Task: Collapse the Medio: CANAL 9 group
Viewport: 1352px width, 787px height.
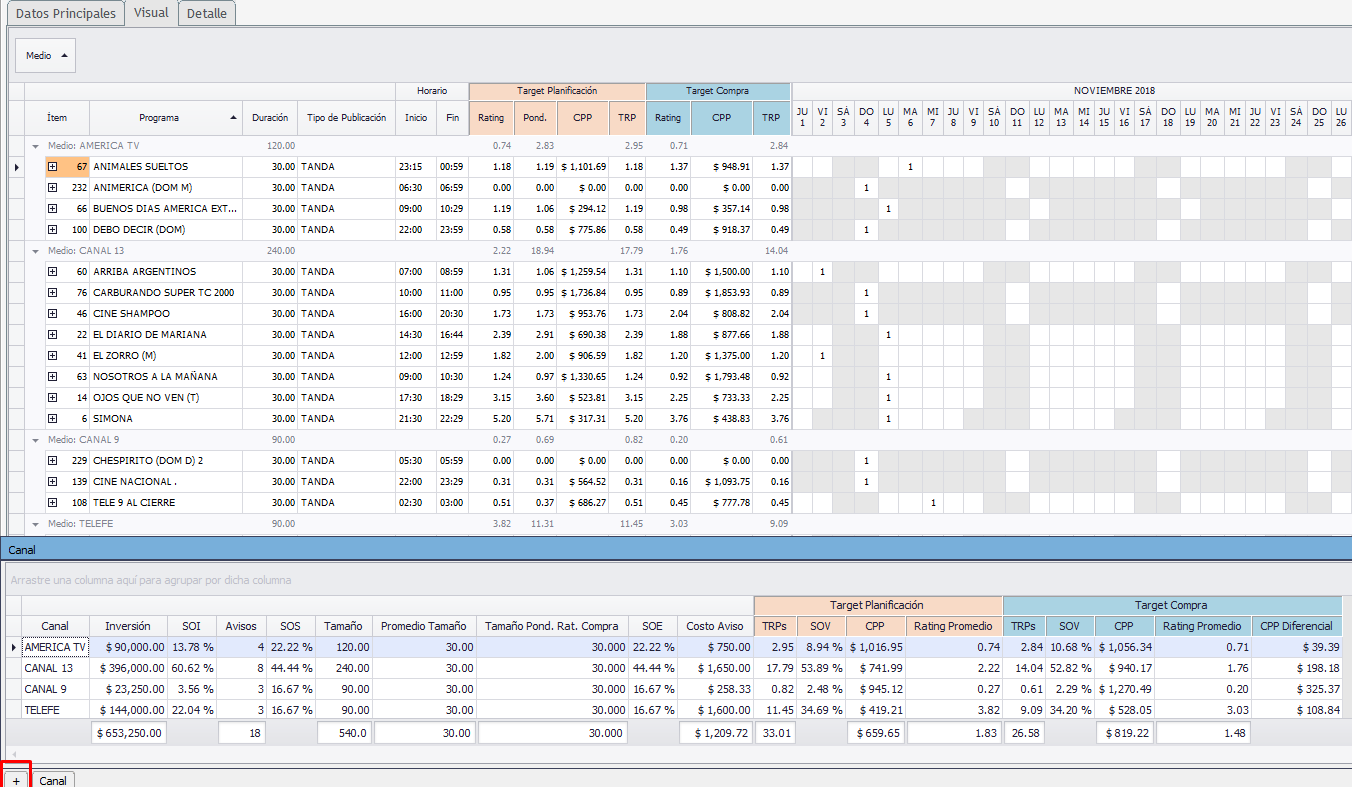Action: click(x=36, y=440)
